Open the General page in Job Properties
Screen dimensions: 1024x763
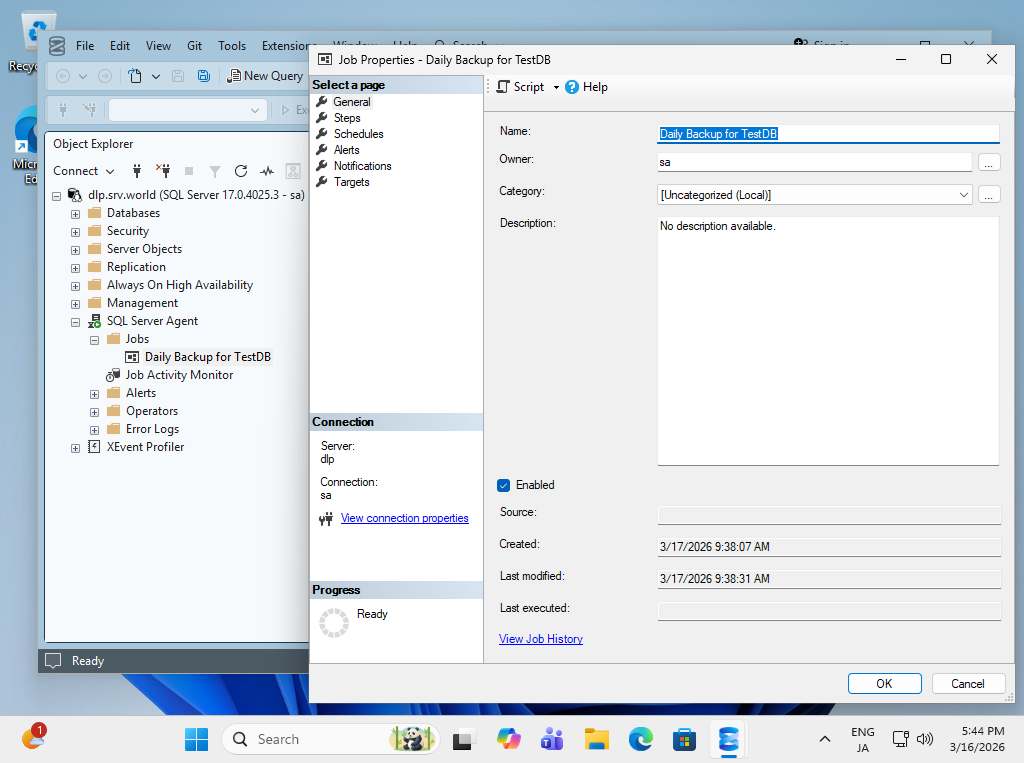point(351,102)
